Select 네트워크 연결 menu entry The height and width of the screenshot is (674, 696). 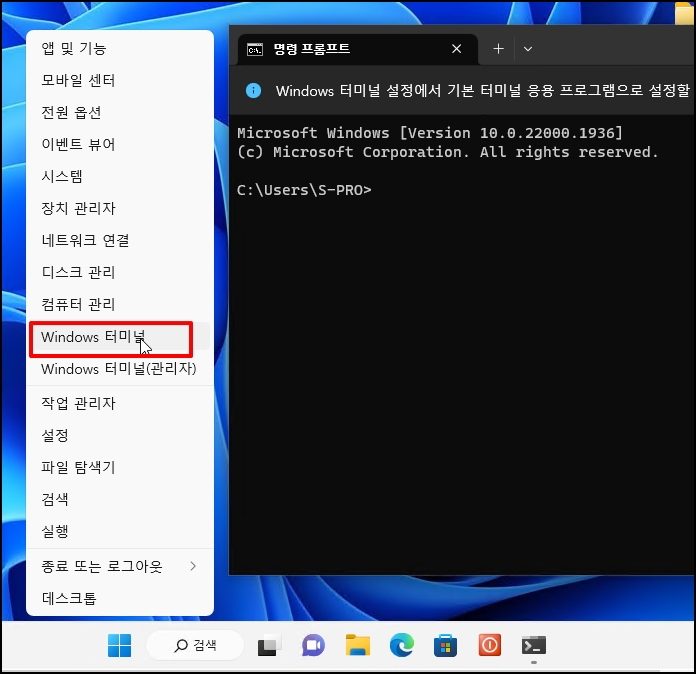coord(120,240)
